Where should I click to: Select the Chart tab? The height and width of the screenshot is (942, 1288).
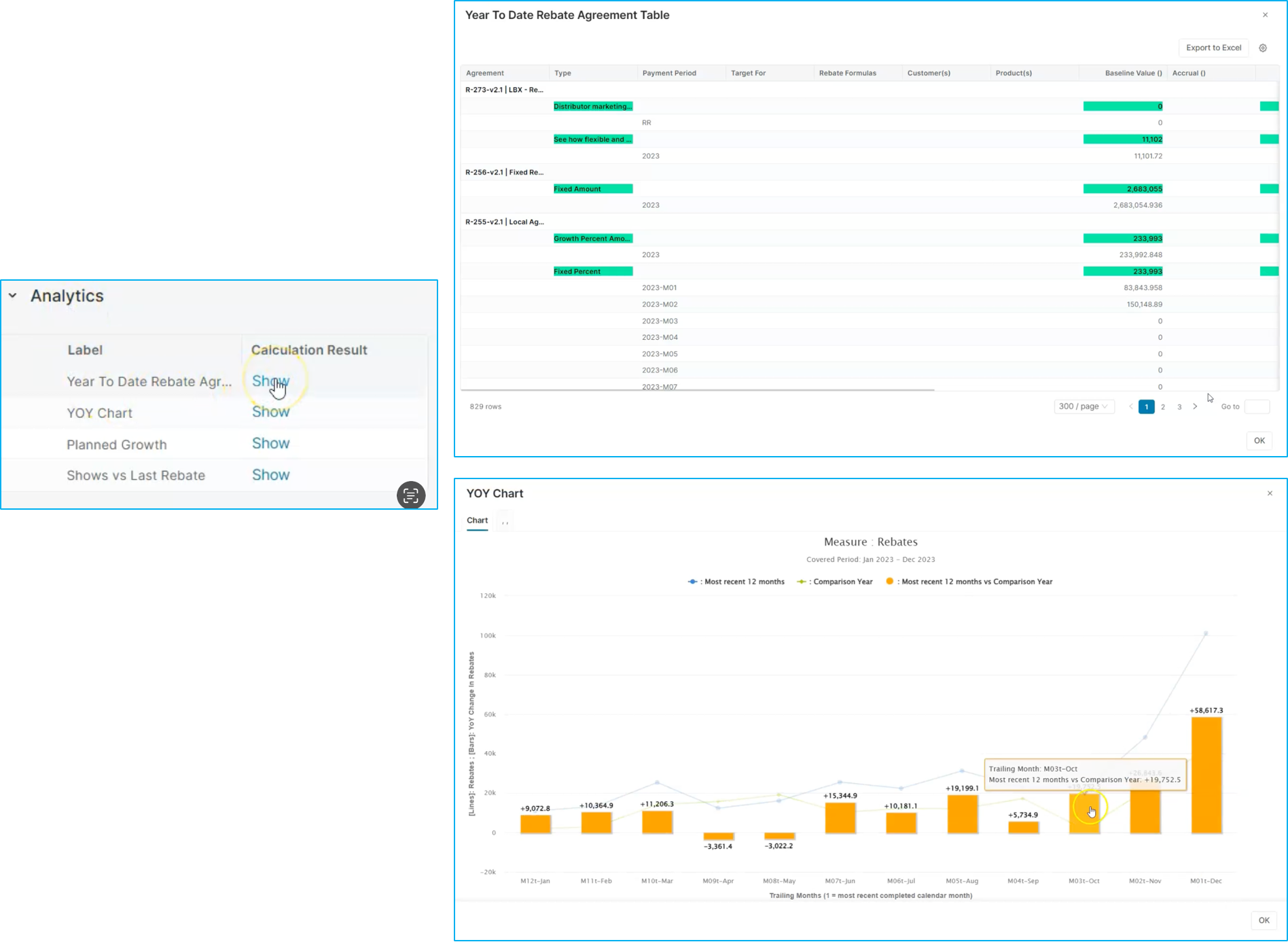[x=477, y=521]
